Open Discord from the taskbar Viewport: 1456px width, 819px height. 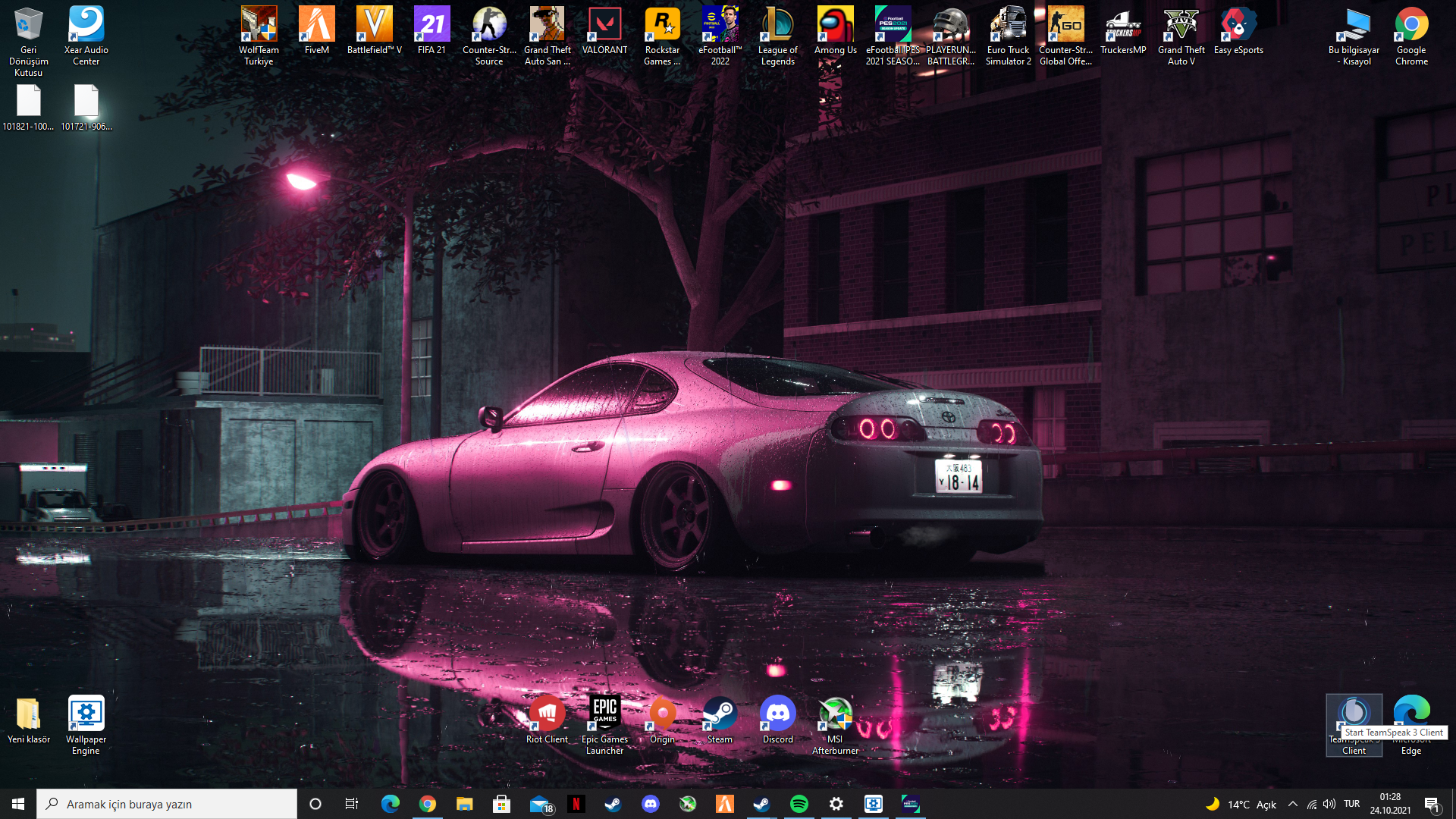tap(650, 804)
